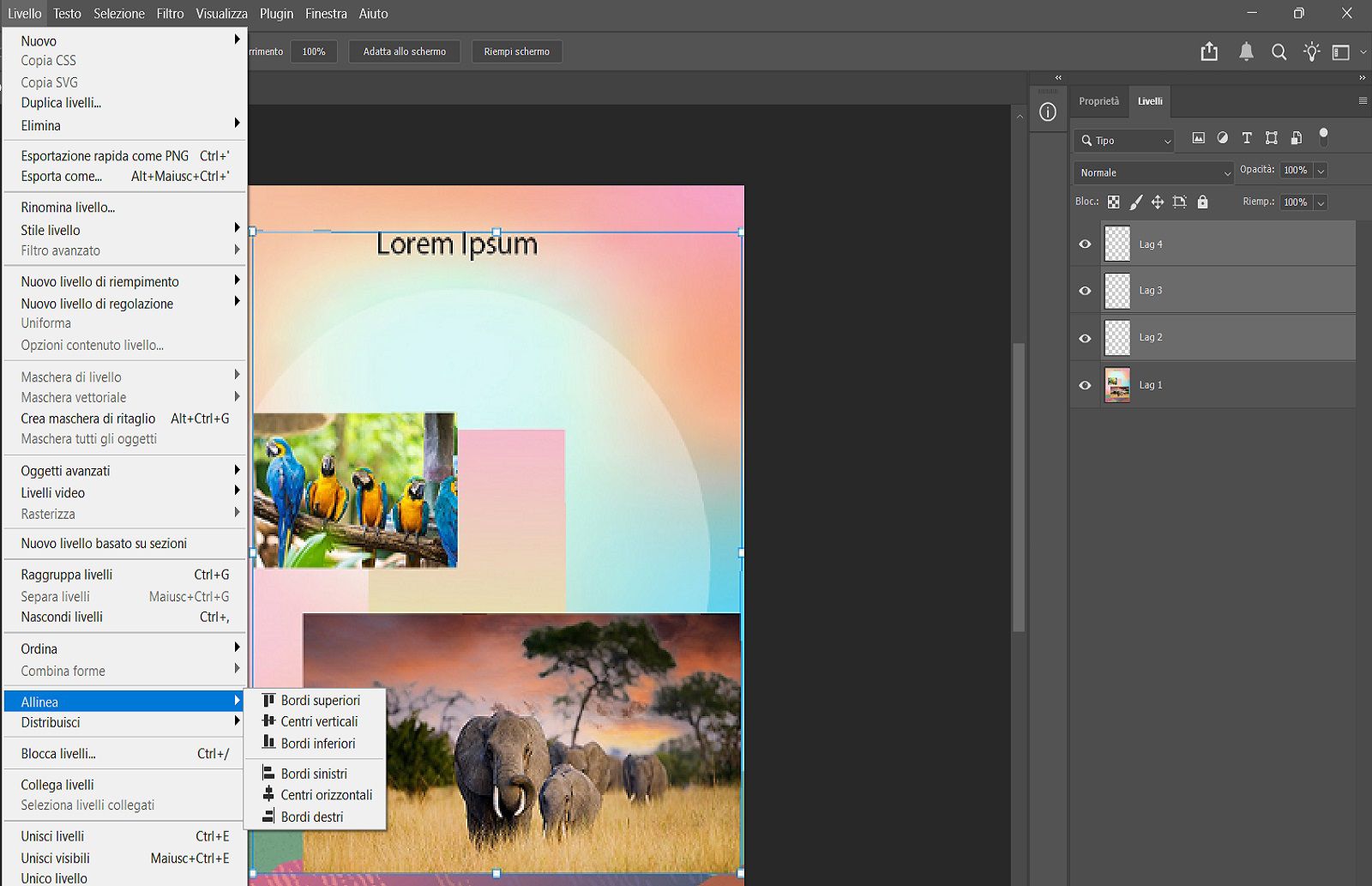Click the pixel layers filter icon

(x=1198, y=137)
